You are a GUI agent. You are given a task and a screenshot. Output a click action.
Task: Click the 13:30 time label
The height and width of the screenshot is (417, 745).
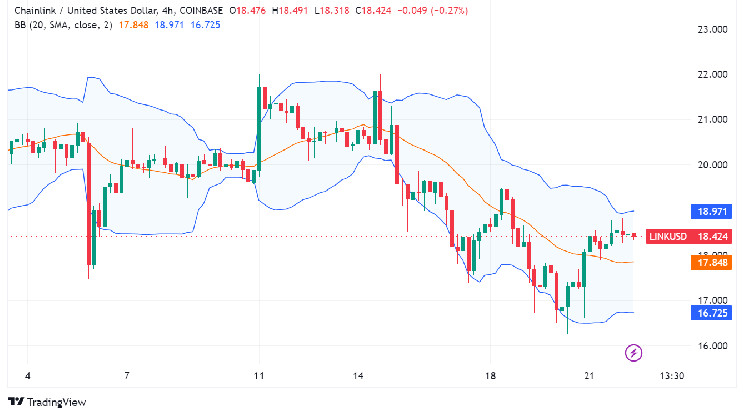[x=673, y=376]
